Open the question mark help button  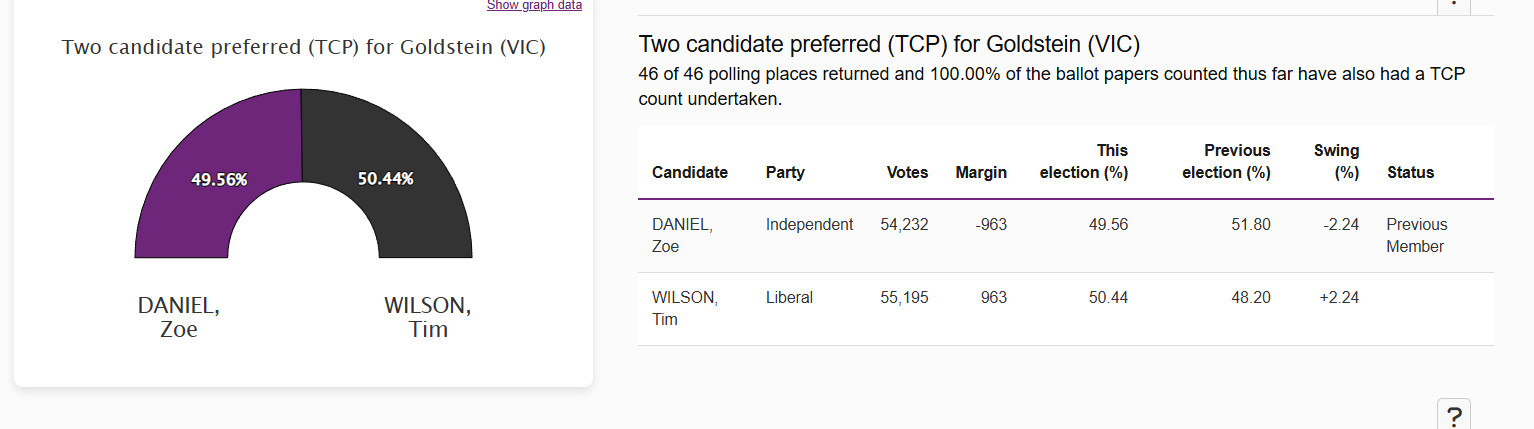click(x=1454, y=414)
